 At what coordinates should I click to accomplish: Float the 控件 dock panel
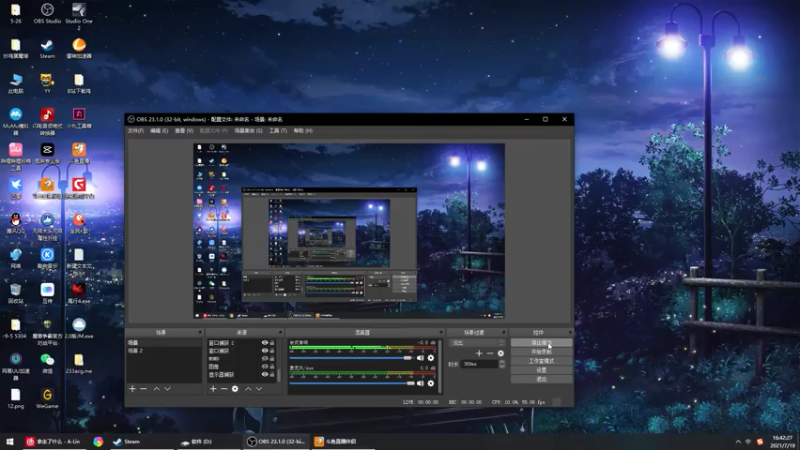pyautogui.click(x=570, y=332)
